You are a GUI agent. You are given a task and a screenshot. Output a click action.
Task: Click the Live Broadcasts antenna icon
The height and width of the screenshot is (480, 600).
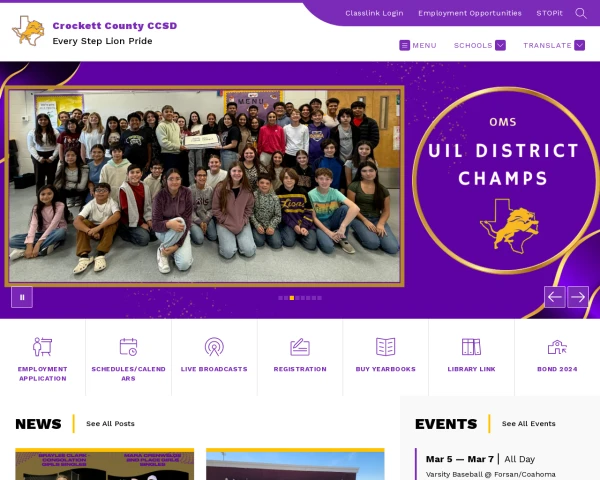pyautogui.click(x=214, y=347)
